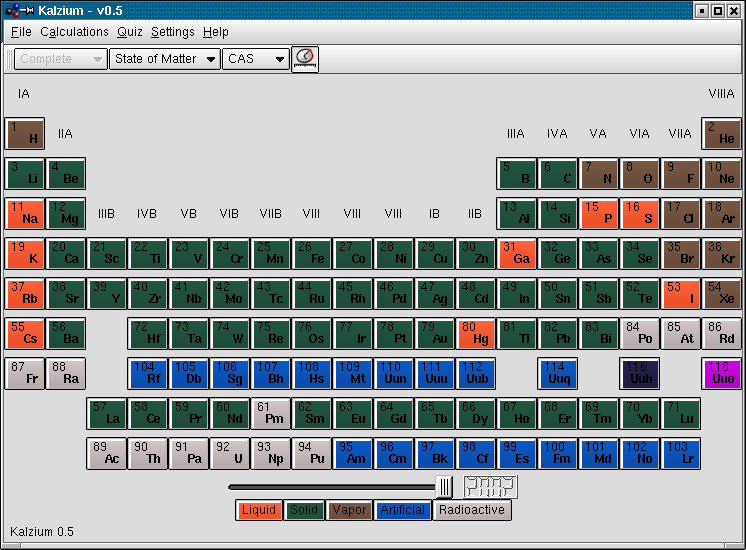The height and width of the screenshot is (550, 746).
Task: Select element 87 Francium (Fr)
Action: pyautogui.click(x=25, y=373)
